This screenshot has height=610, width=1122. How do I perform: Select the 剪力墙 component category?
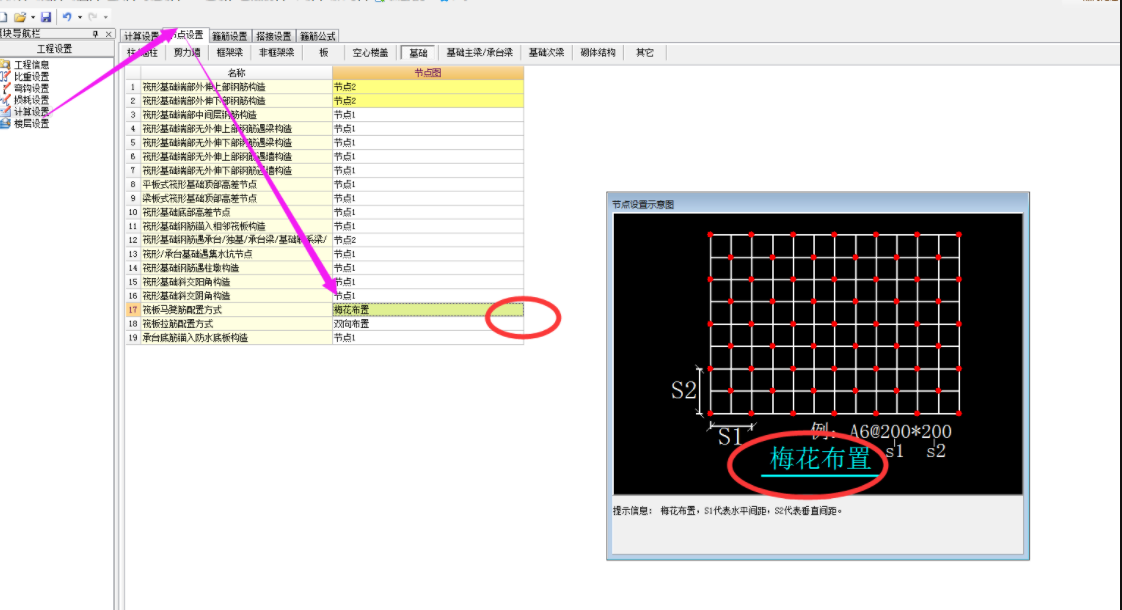pyautogui.click(x=187, y=52)
